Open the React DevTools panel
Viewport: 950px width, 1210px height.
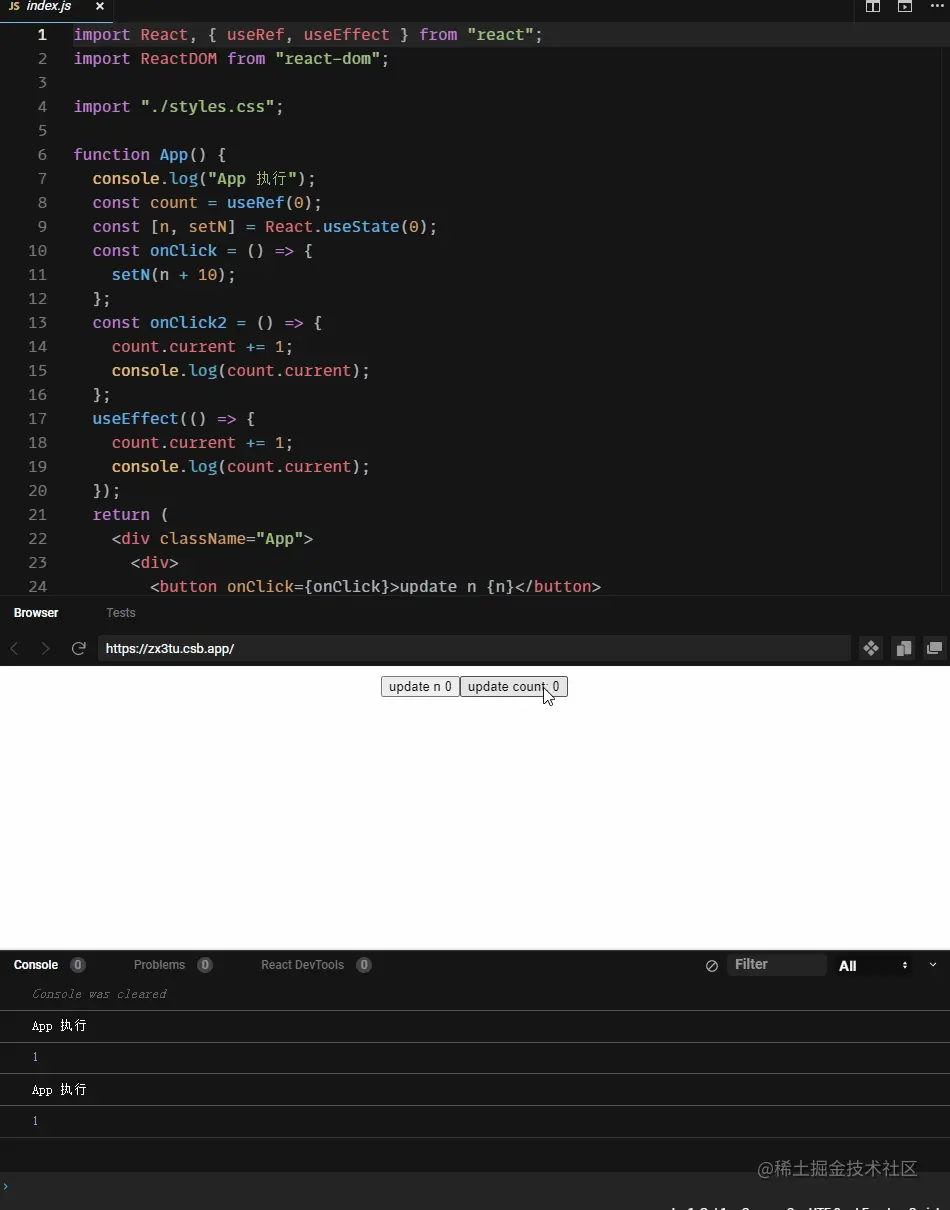click(x=302, y=965)
